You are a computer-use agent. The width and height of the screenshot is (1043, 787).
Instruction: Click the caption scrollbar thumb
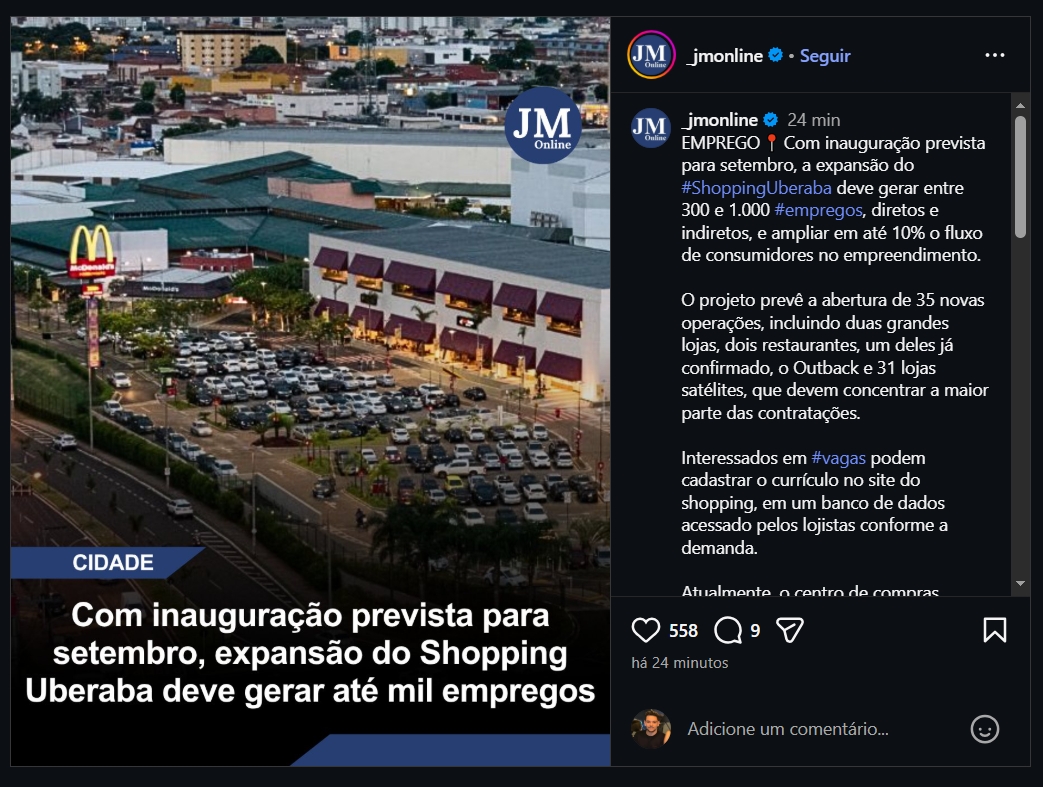[1020, 177]
